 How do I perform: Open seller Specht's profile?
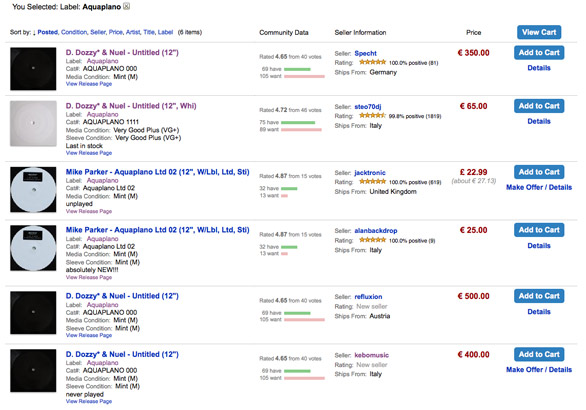(x=366, y=53)
